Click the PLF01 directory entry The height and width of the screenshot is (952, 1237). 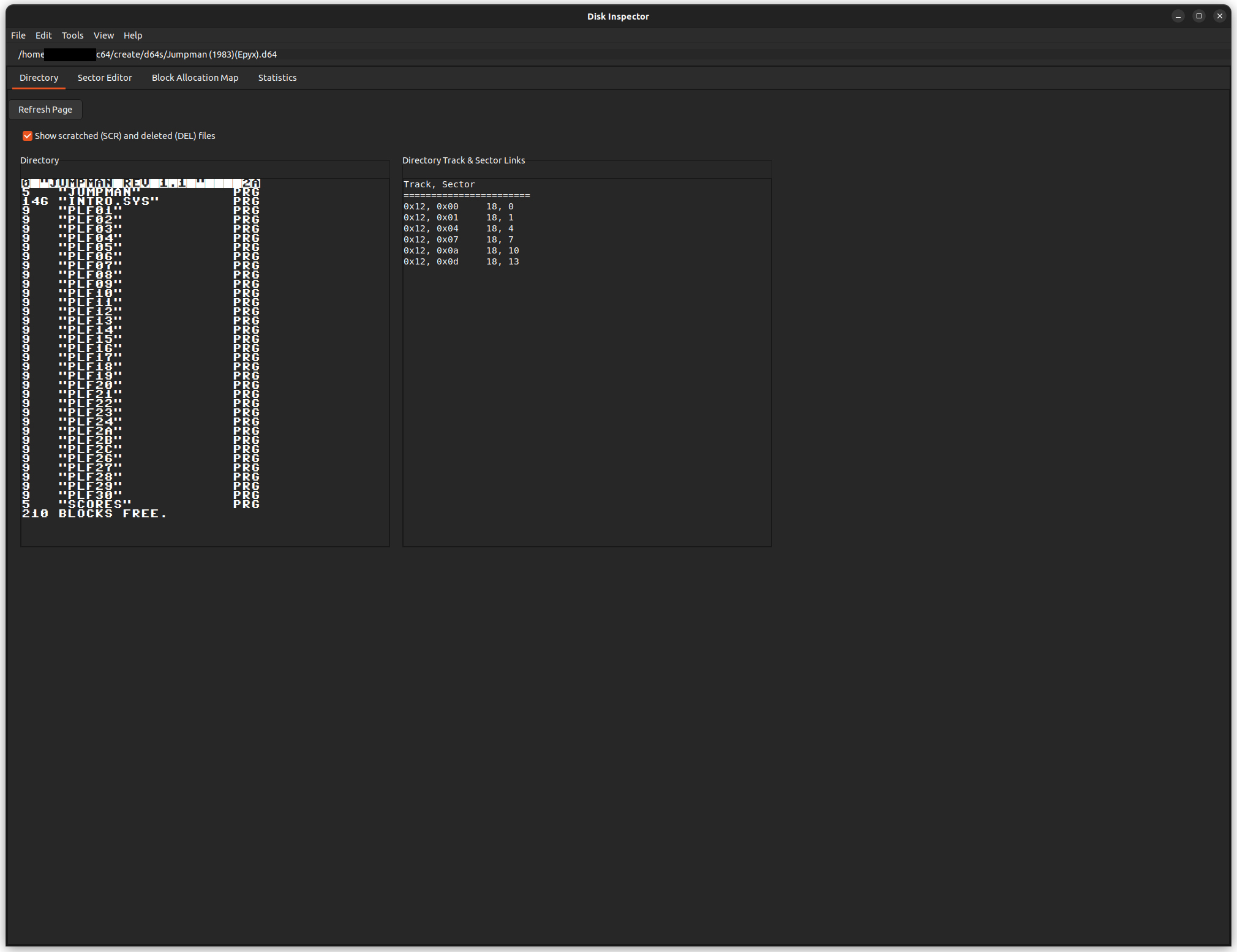tap(90, 211)
